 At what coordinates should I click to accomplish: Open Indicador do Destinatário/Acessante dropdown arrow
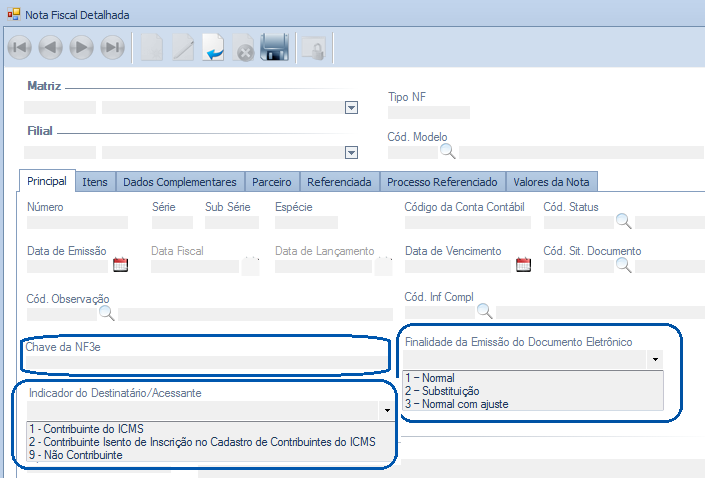[x=387, y=411]
